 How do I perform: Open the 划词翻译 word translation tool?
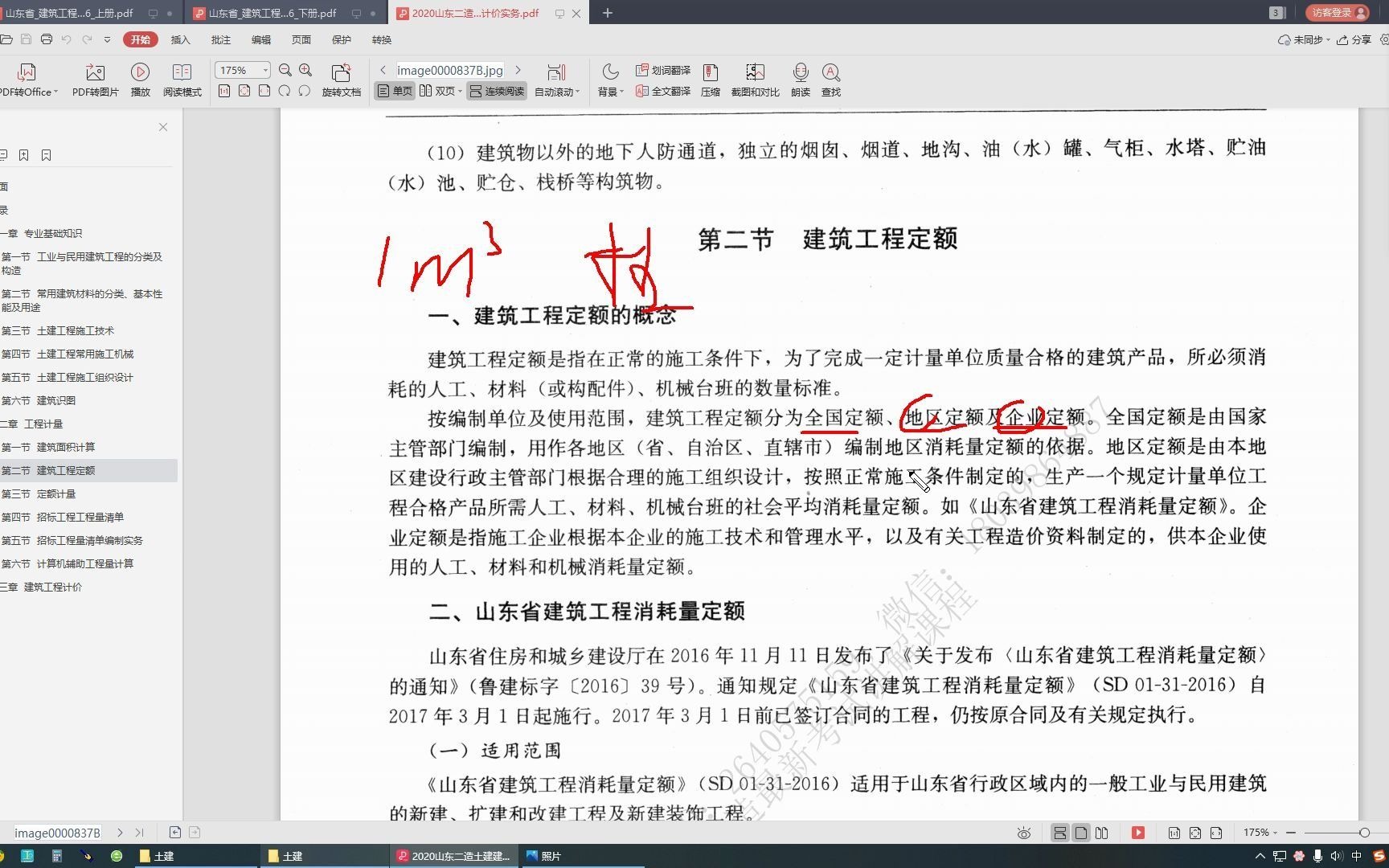663,71
